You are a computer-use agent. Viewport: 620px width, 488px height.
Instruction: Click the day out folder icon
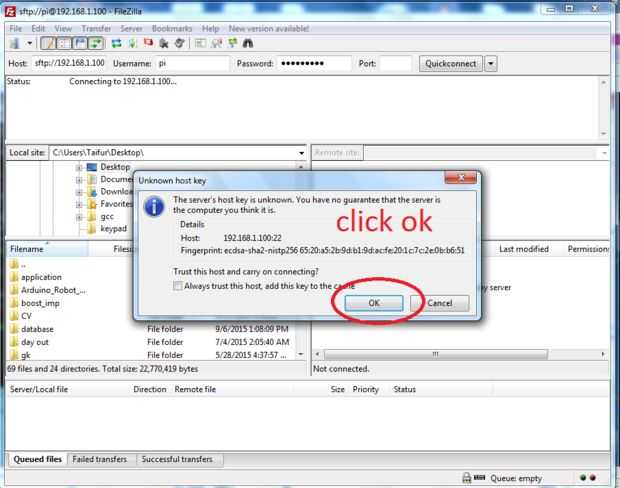(14, 342)
